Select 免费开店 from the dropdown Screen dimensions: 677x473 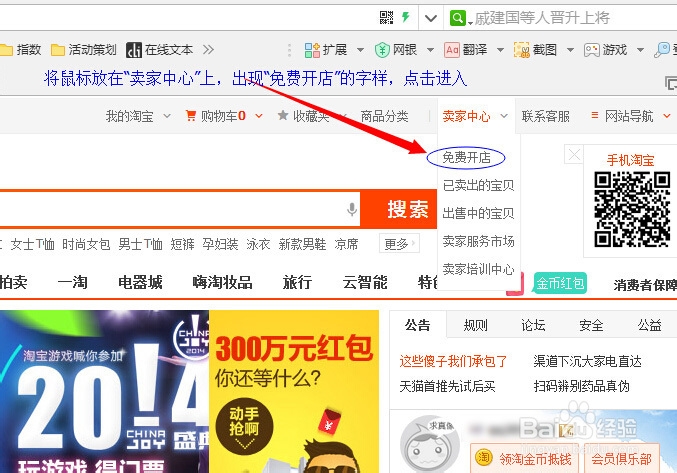click(x=466, y=158)
